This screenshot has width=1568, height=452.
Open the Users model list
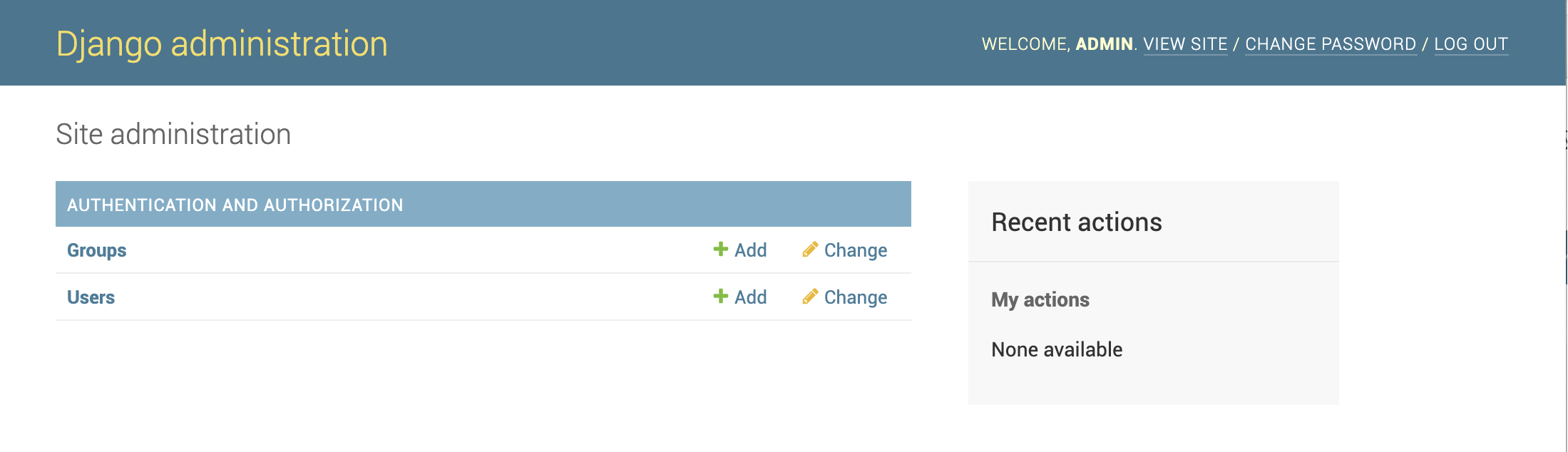pyautogui.click(x=91, y=297)
